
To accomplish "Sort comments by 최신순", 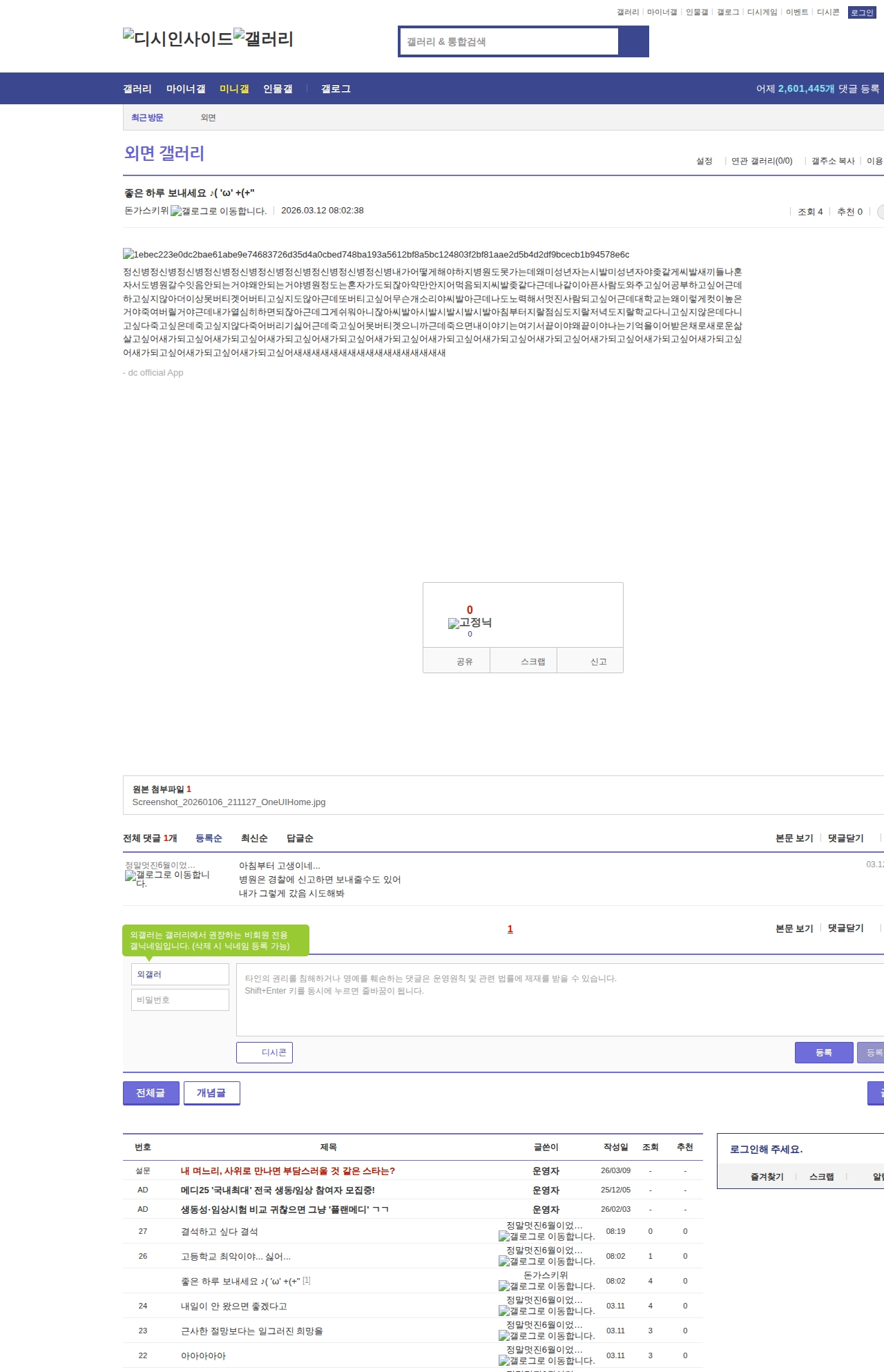I will pyautogui.click(x=254, y=838).
